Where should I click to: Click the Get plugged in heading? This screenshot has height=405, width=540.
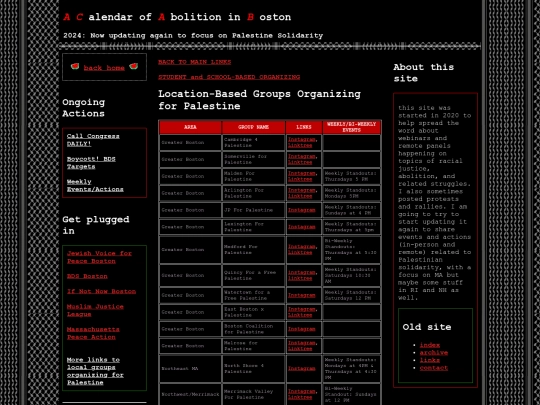96,225
